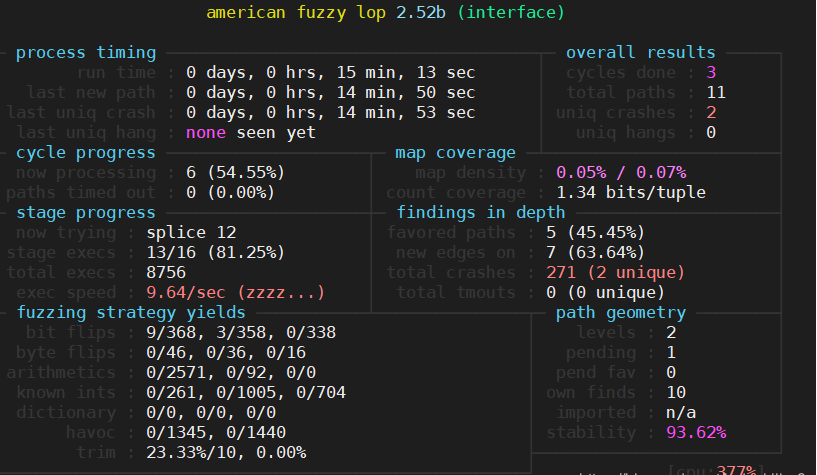Click the paths timed out value '0 (0.00%)'

pyautogui.click(x=230, y=193)
